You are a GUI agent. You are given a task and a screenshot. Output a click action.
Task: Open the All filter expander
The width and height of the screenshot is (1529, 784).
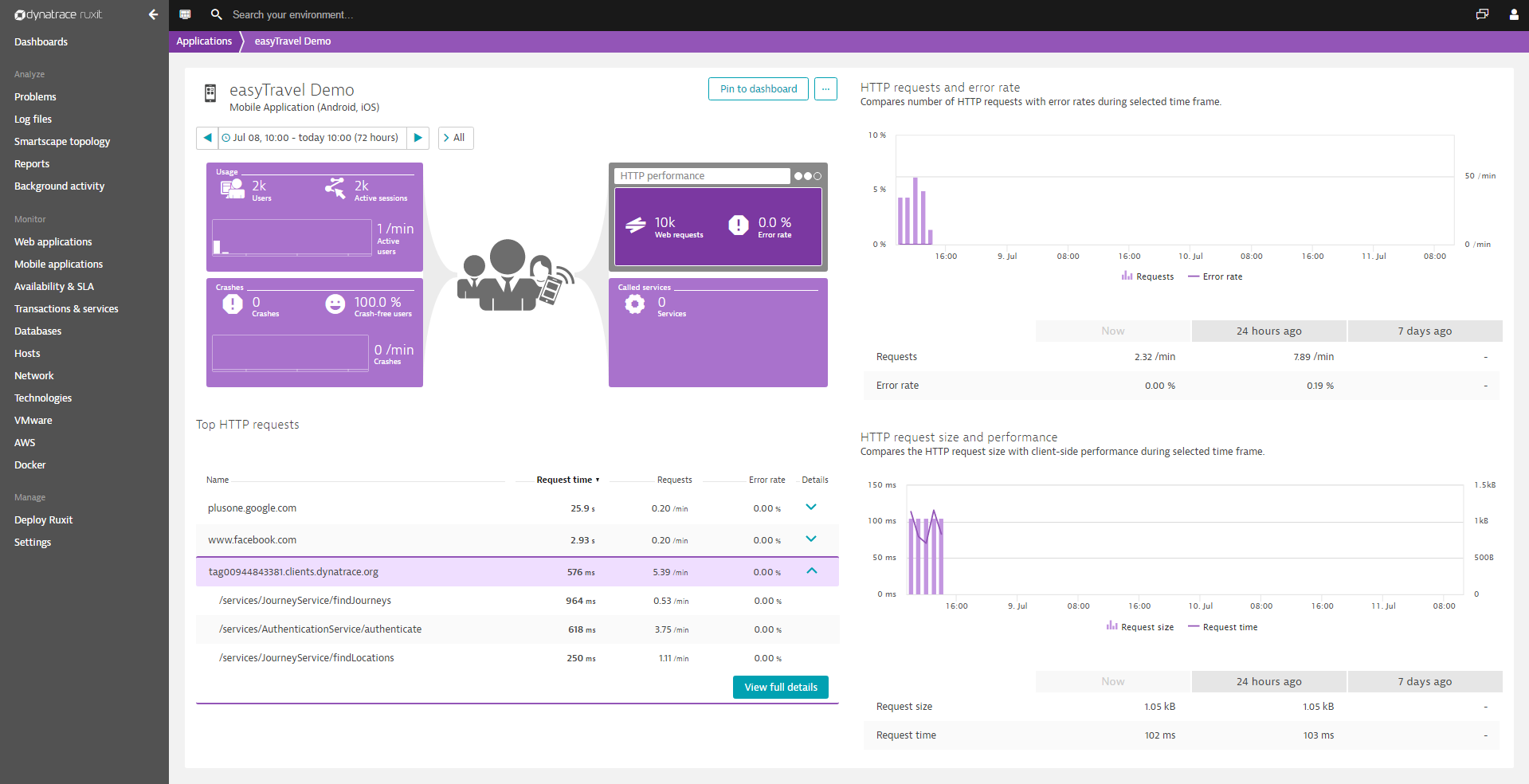pyautogui.click(x=456, y=138)
